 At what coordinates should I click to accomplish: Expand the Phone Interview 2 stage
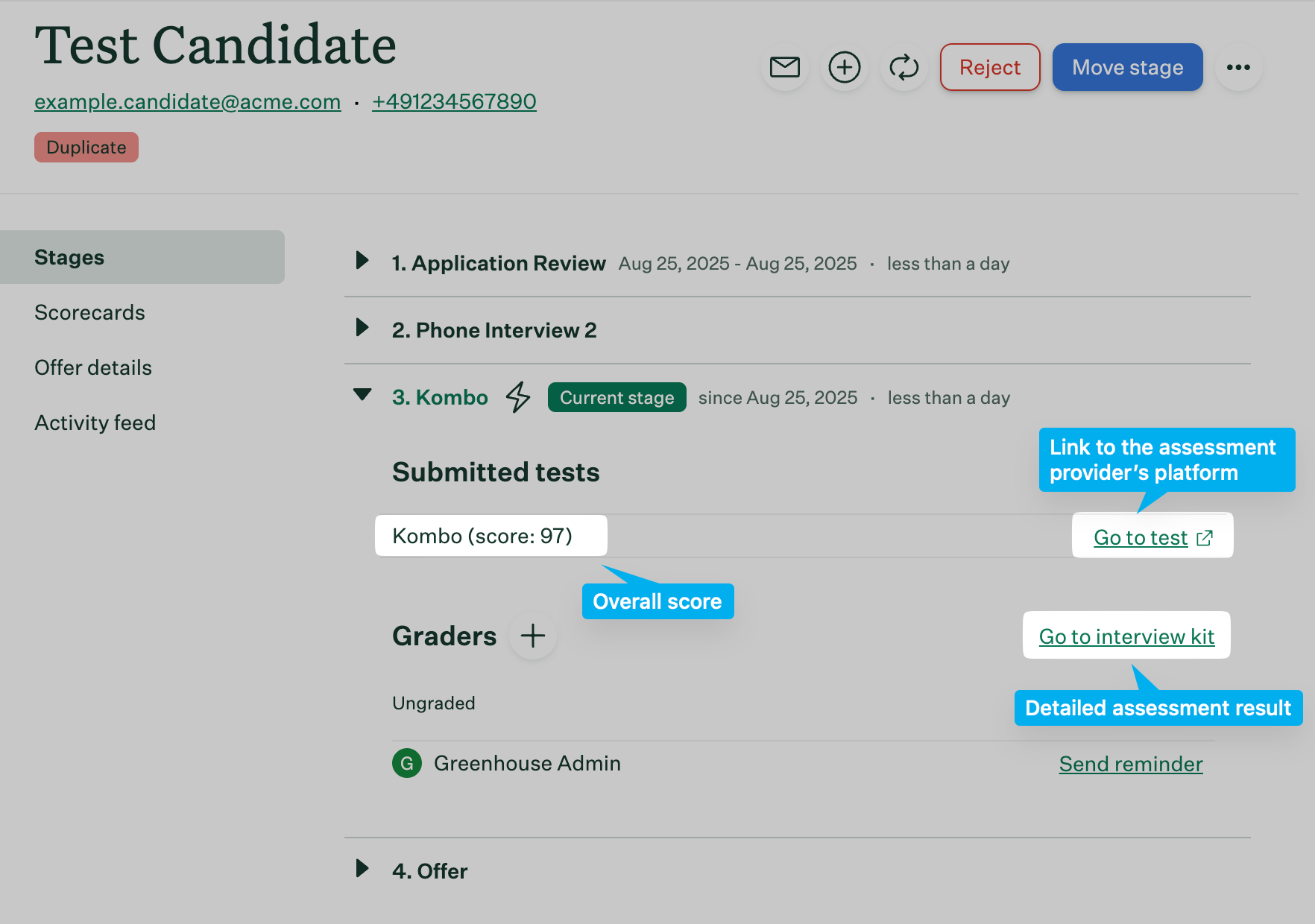tap(362, 328)
